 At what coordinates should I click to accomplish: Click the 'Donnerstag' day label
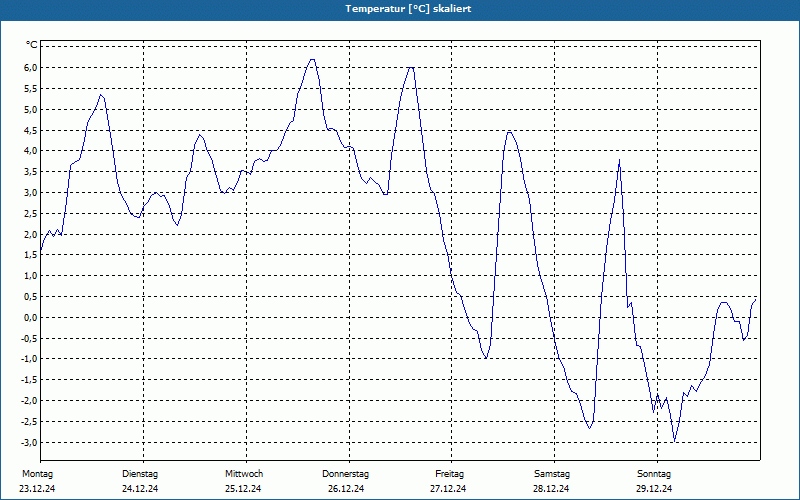click(345, 474)
